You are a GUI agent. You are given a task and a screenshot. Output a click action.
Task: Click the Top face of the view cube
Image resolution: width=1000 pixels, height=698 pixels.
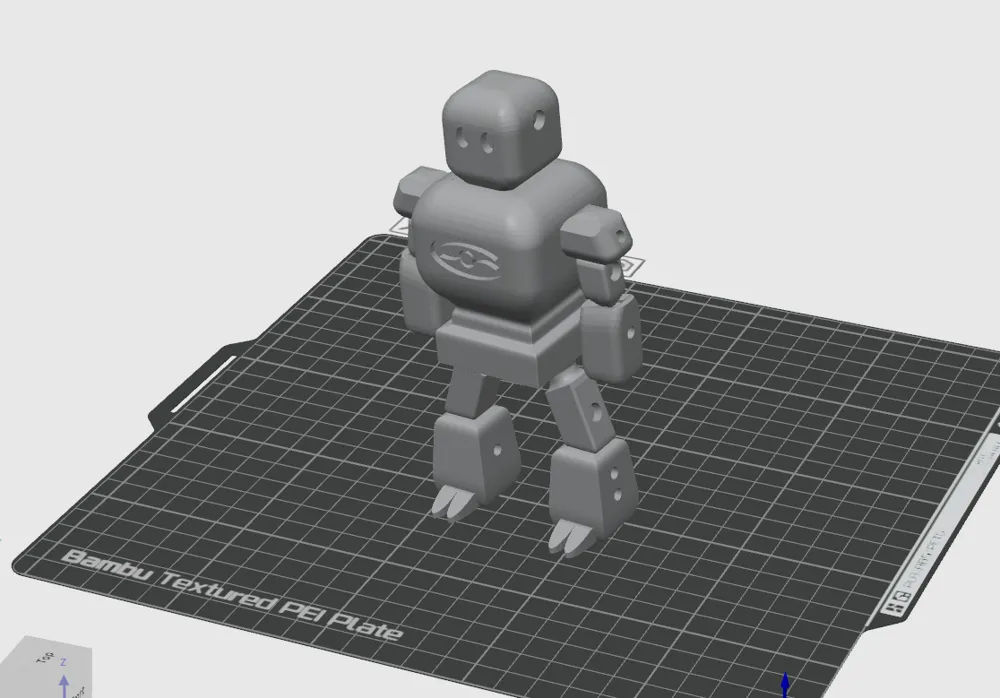pyautogui.click(x=46, y=657)
